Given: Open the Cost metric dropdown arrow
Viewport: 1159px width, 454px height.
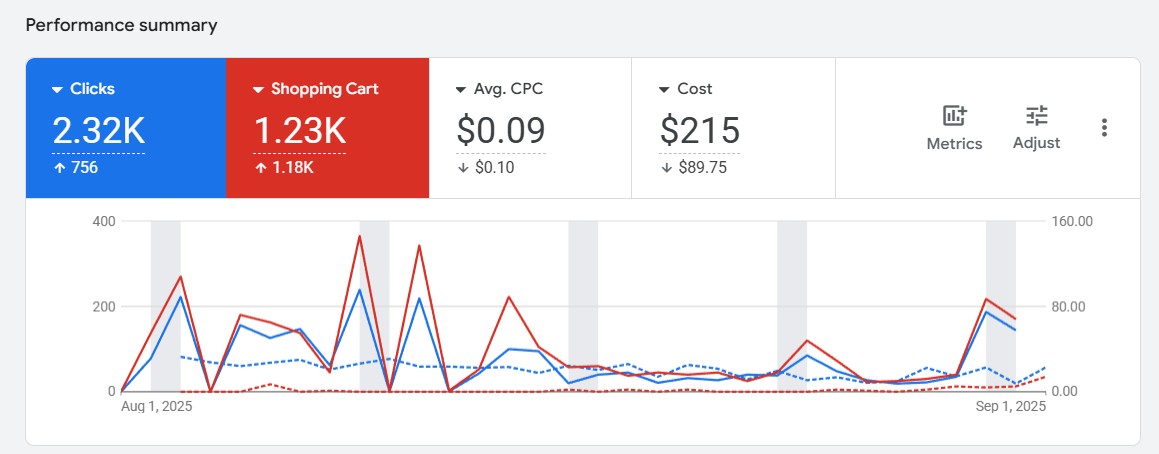Looking at the screenshot, I should click(x=664, y=90).
